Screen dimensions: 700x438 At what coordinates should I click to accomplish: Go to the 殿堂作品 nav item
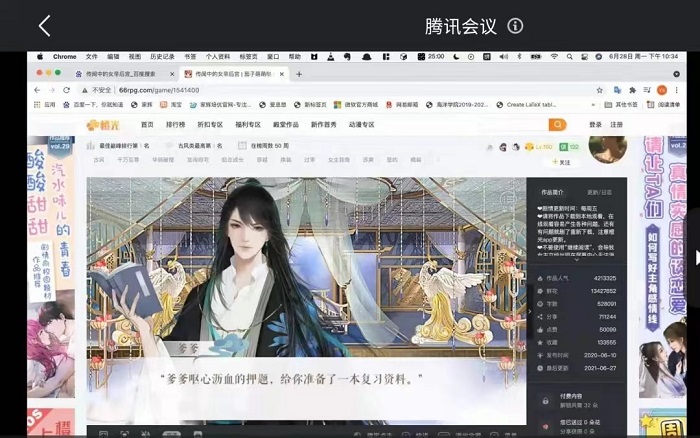[286, 125]
